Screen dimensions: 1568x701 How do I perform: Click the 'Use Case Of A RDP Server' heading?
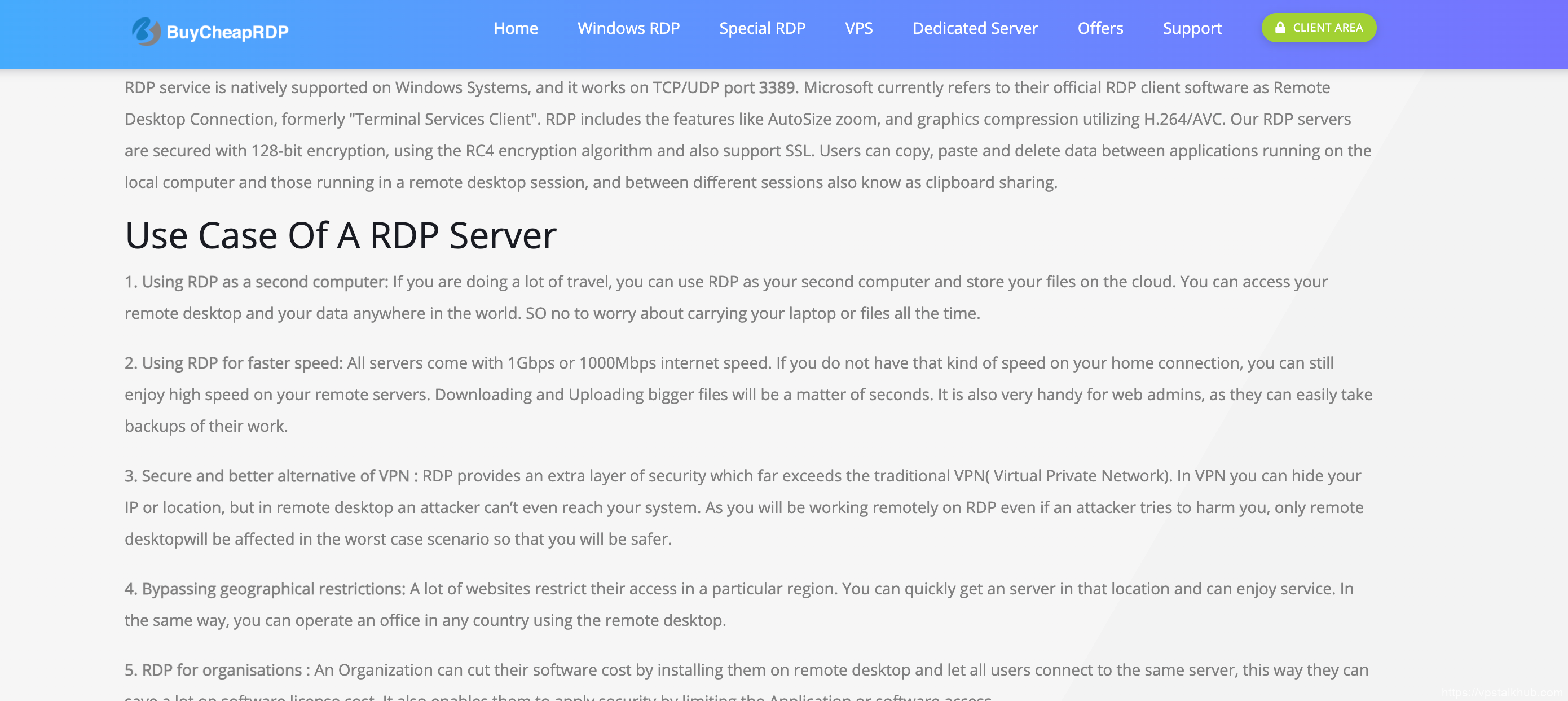pos(340,235)
